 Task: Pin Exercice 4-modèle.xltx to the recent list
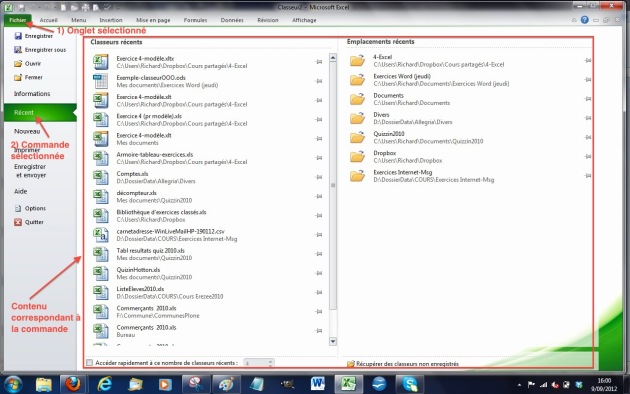click(319, 61)
